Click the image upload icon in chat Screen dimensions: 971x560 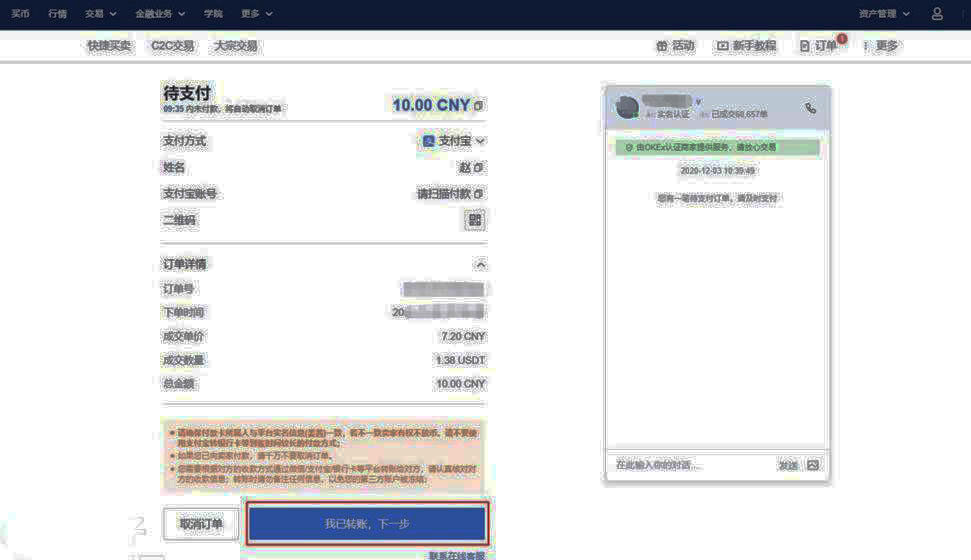813,465
